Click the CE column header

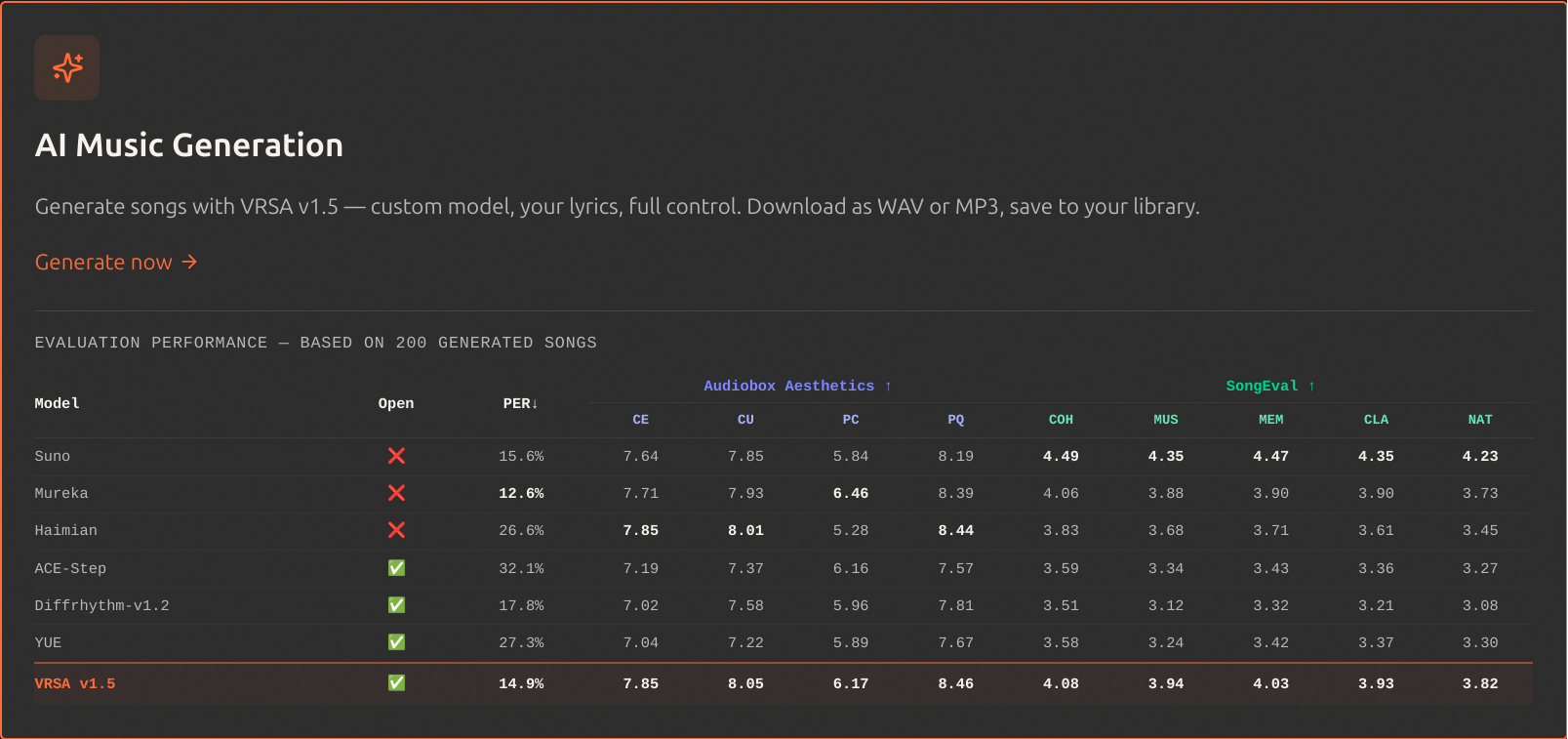point(641,420)
